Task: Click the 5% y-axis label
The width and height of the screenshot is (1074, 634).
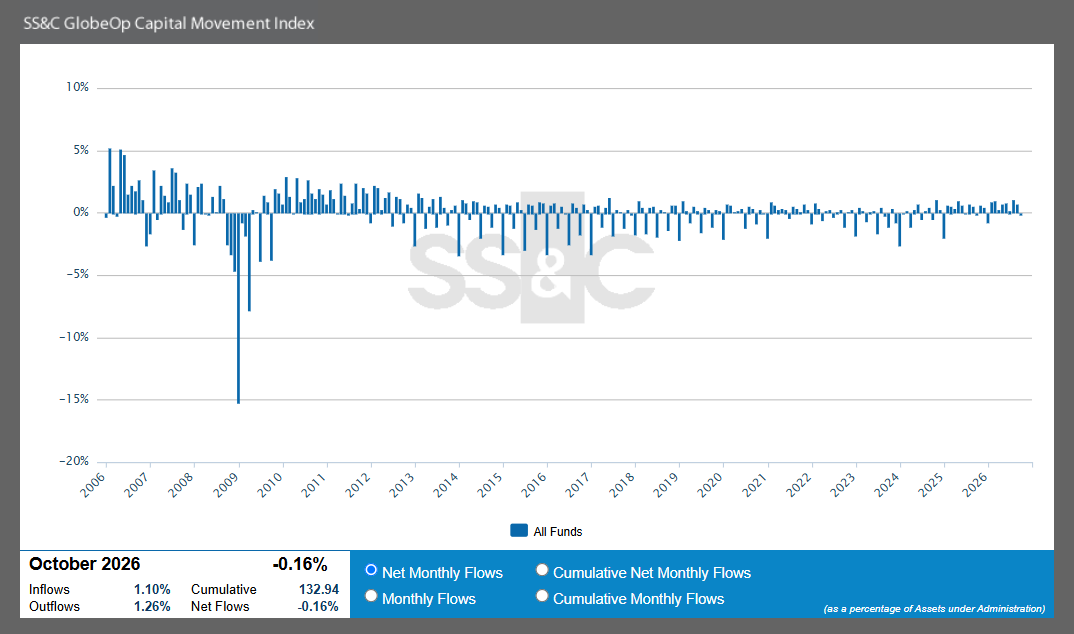Action: coord(81,150)
